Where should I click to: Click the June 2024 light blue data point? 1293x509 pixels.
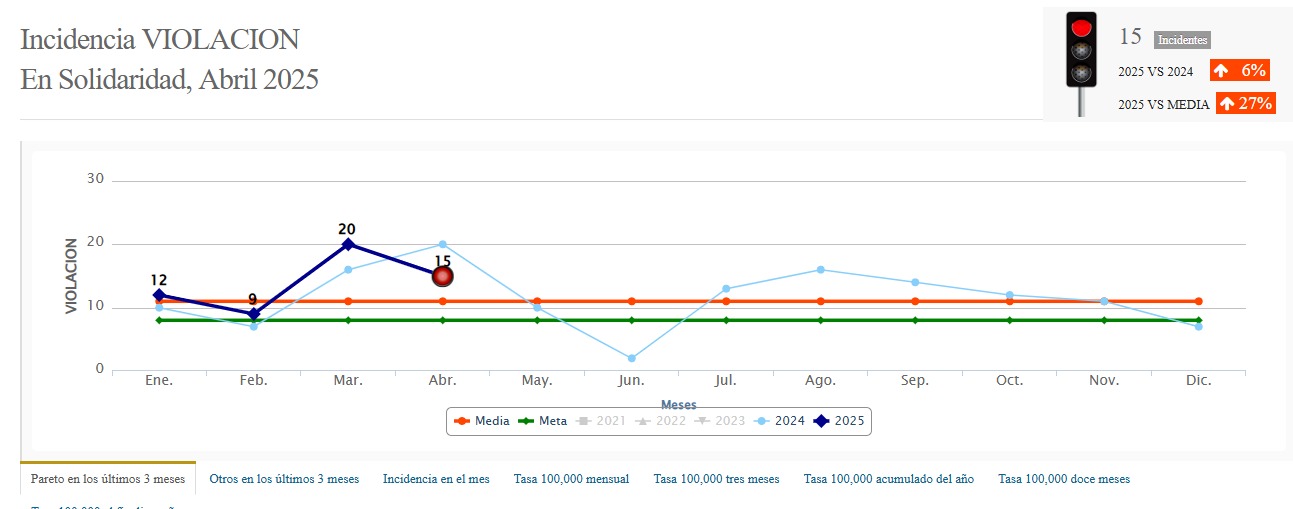click(631, 358)
